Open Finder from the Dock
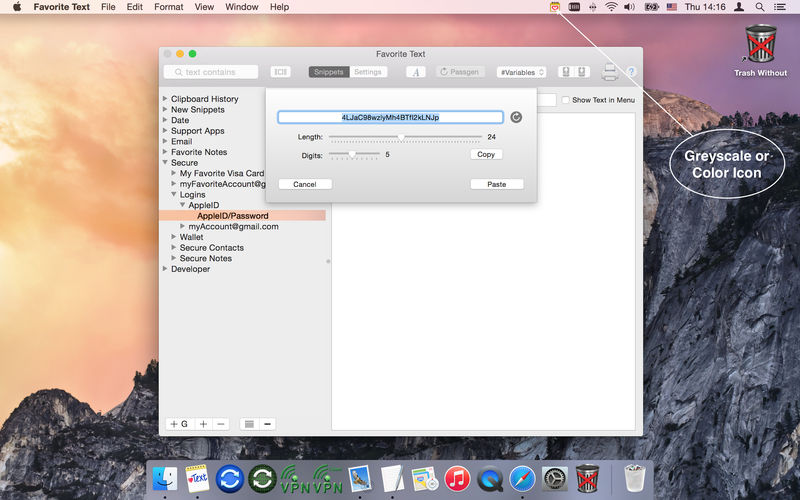Image resolution: width=800 pixels, height=500 pixels. (165, 479)
